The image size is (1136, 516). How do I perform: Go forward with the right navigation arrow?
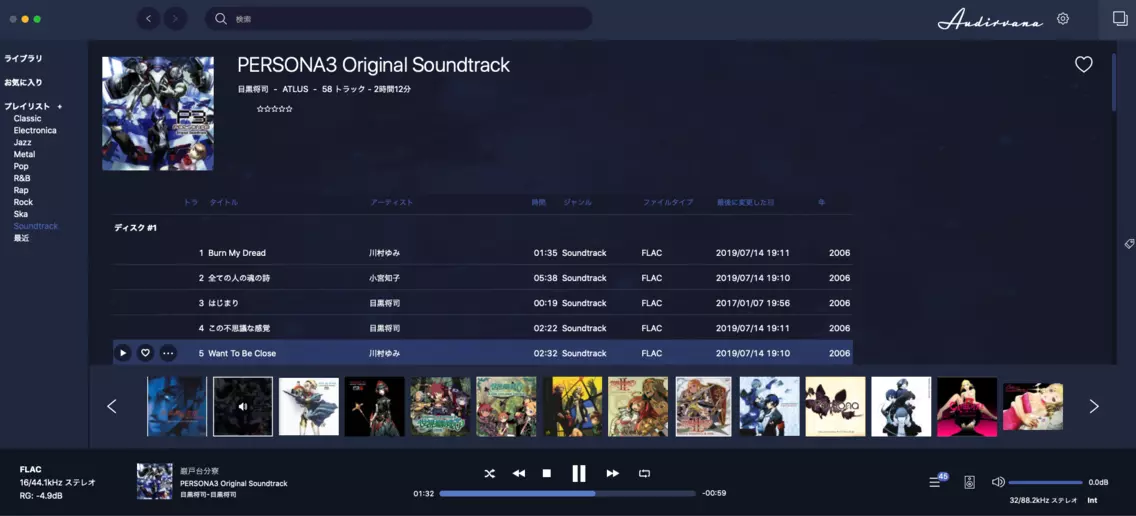[175, 19]
